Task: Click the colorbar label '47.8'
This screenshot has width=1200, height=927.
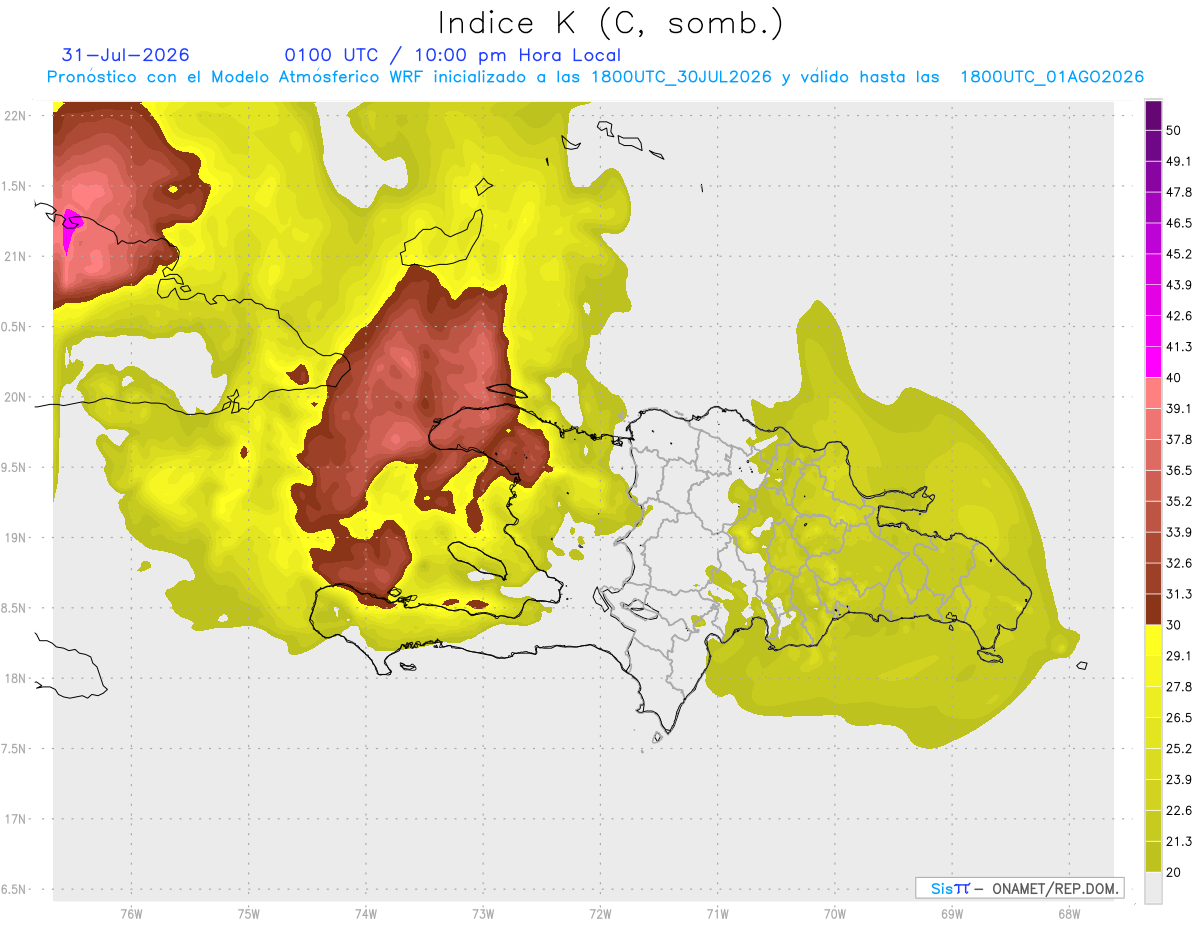Action: click(x=1179, y=192)
